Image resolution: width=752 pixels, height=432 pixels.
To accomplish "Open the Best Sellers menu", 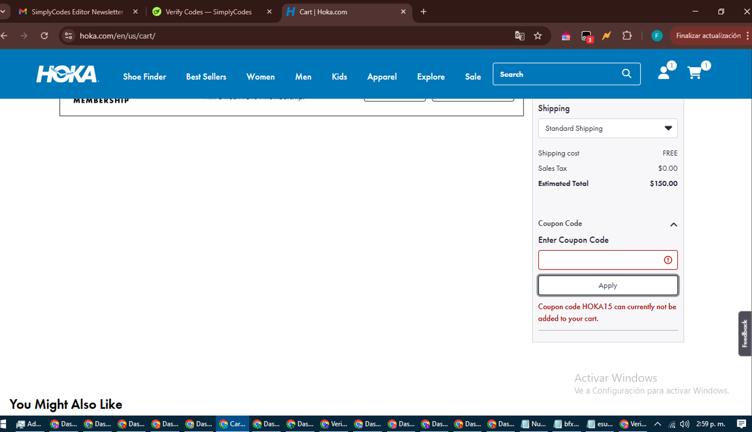I will pos(206,77).
